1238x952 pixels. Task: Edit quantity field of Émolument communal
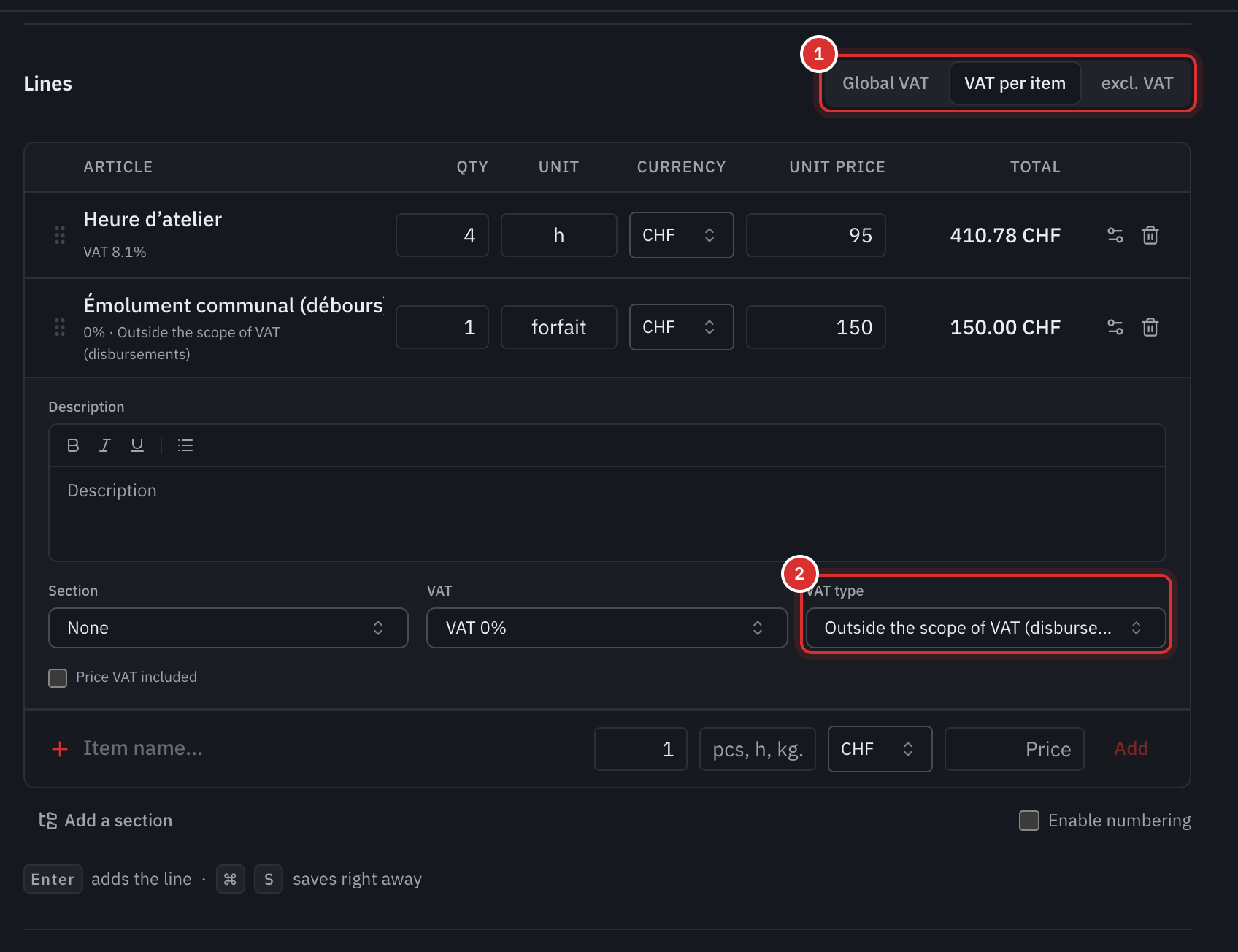pos(442,327)
